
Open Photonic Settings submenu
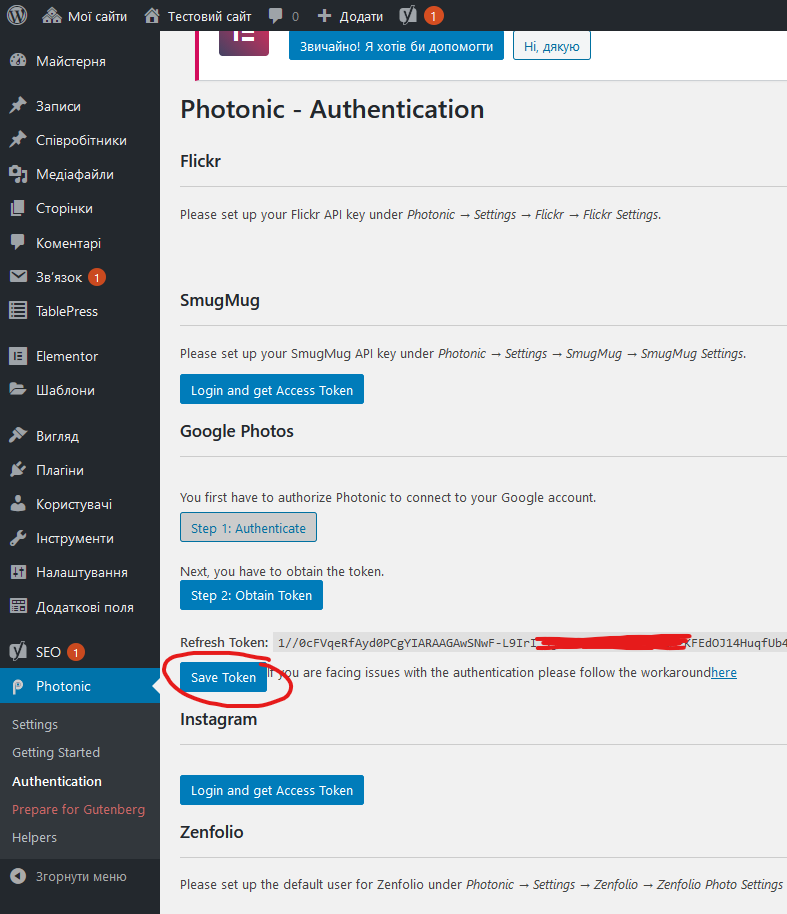(x=35, y=724)
